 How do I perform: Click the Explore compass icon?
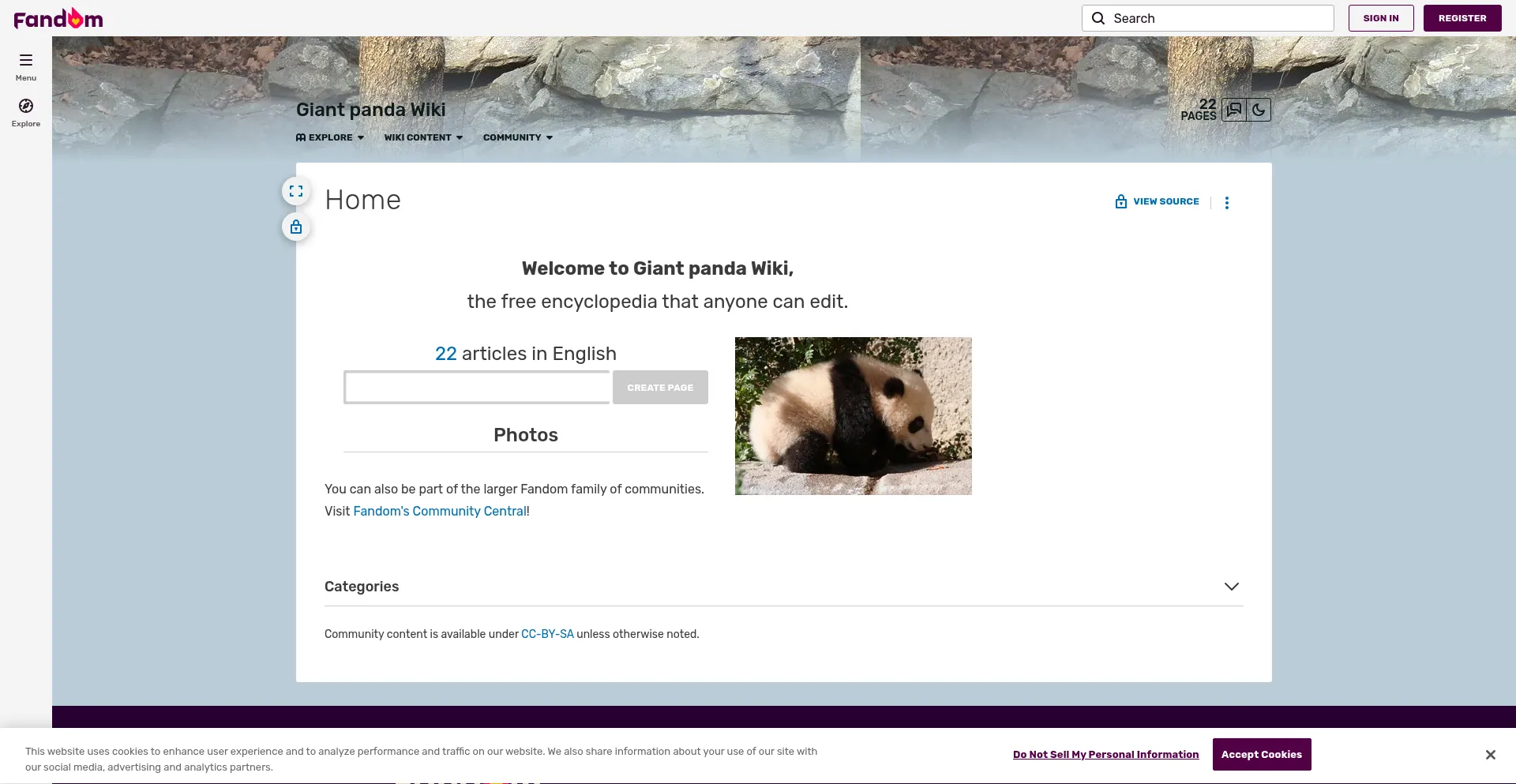pyautogui.click(x=26, y=107)
